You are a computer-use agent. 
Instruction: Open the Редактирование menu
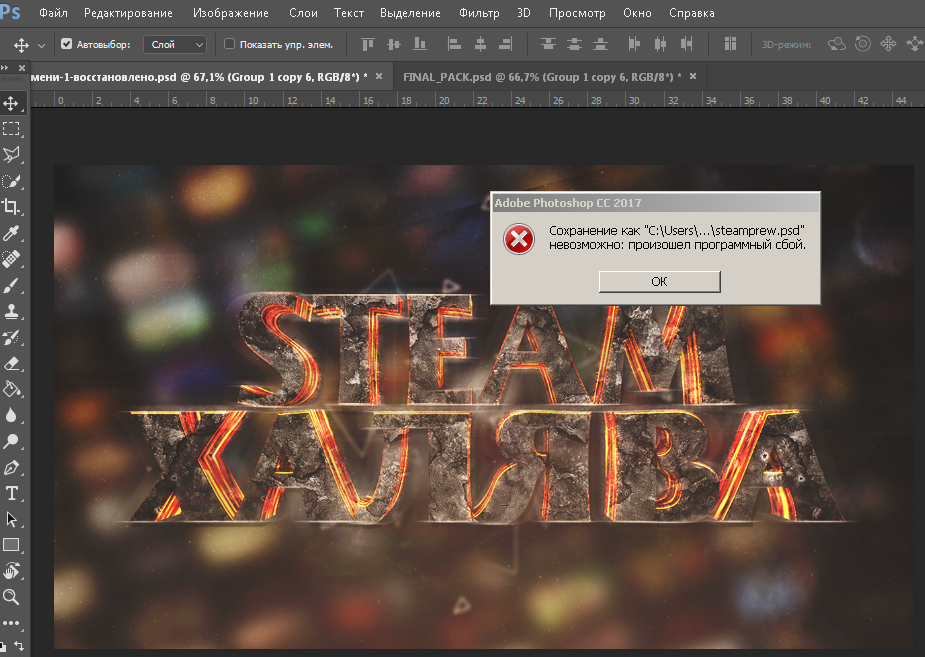[x=128, y=13]
